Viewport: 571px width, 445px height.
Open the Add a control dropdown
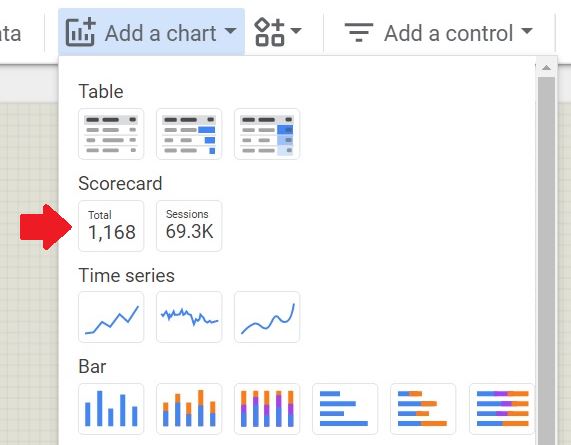439,33
